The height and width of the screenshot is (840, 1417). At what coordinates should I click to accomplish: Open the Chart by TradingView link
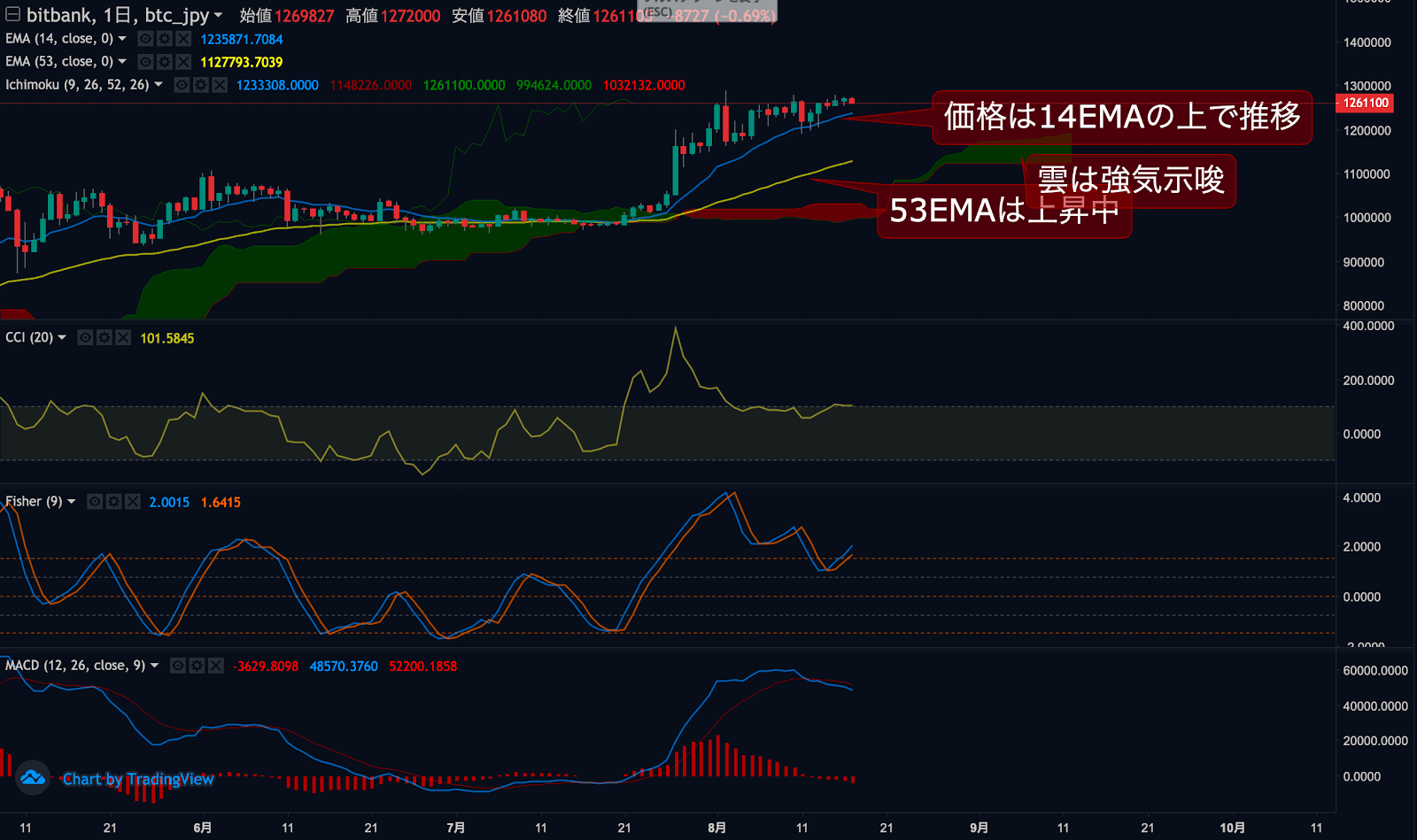tap(138, 779)
